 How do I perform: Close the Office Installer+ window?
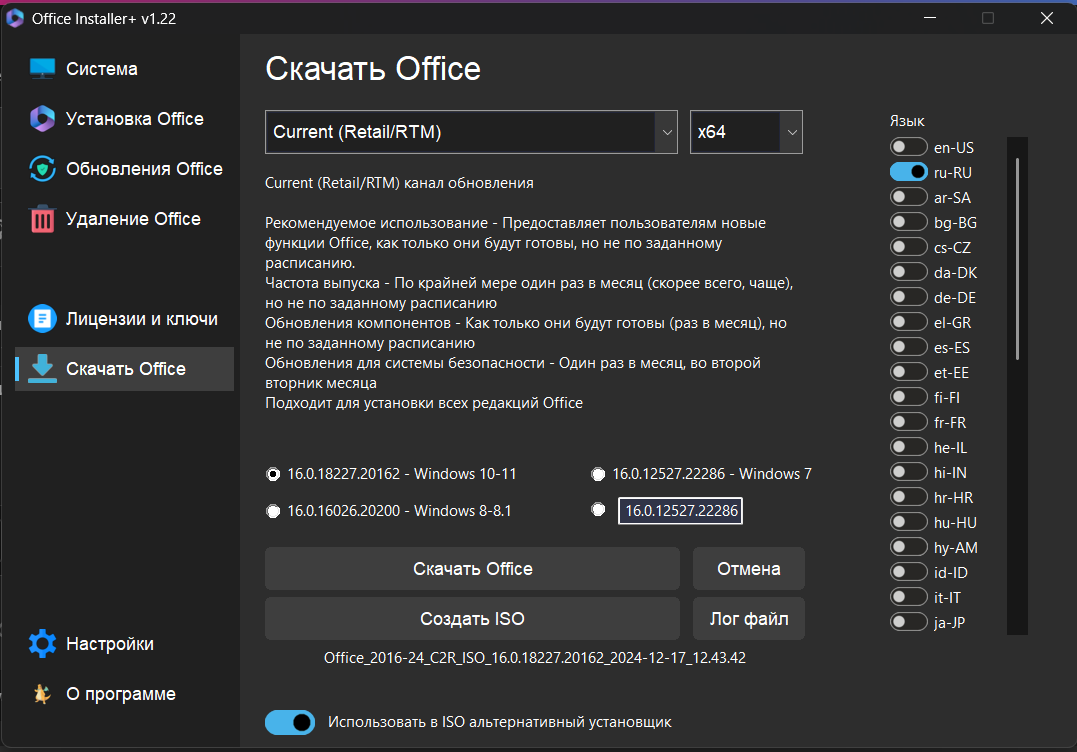(x=1047, y=18)
